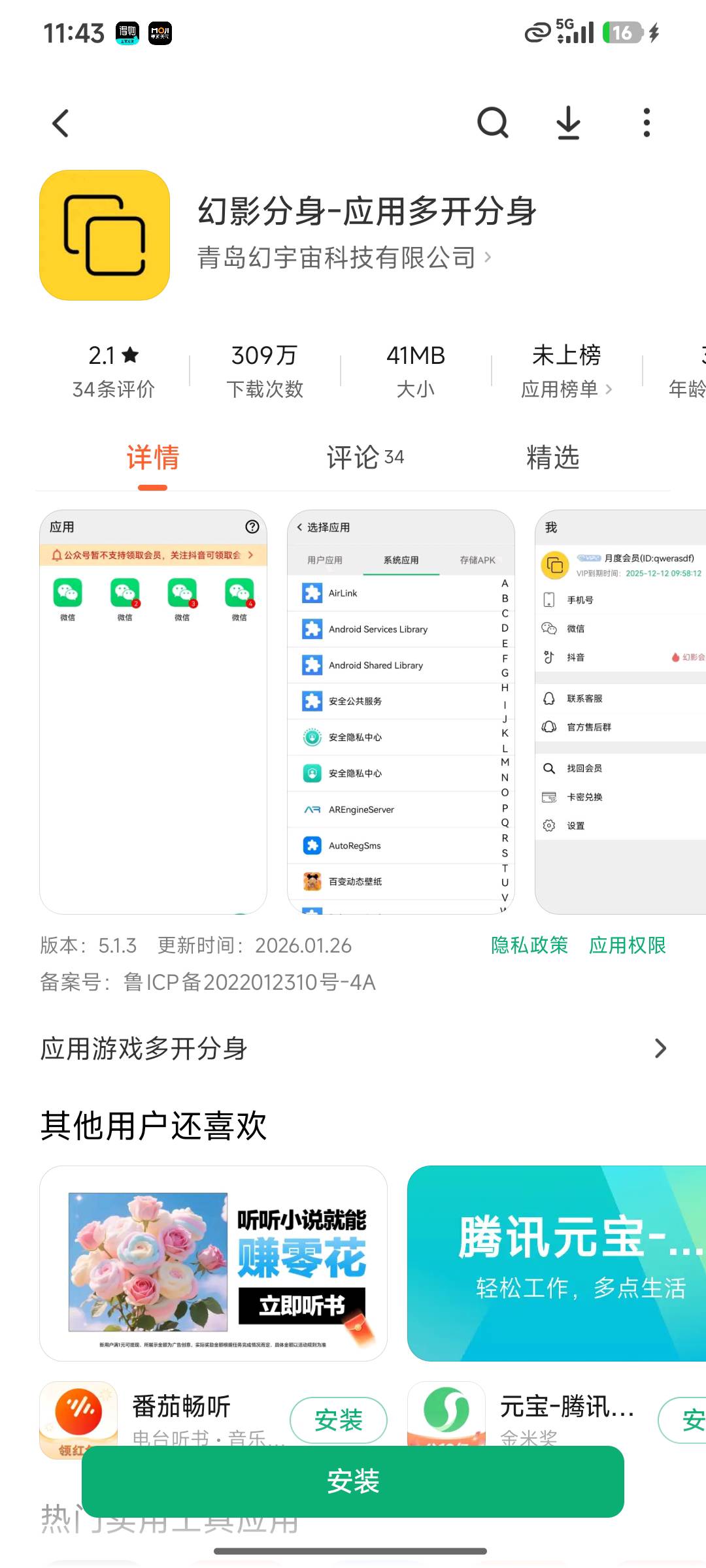Open third screenshot 我 profile page
The width and height of the screenshot is (706, 1568).
(620, 712)
